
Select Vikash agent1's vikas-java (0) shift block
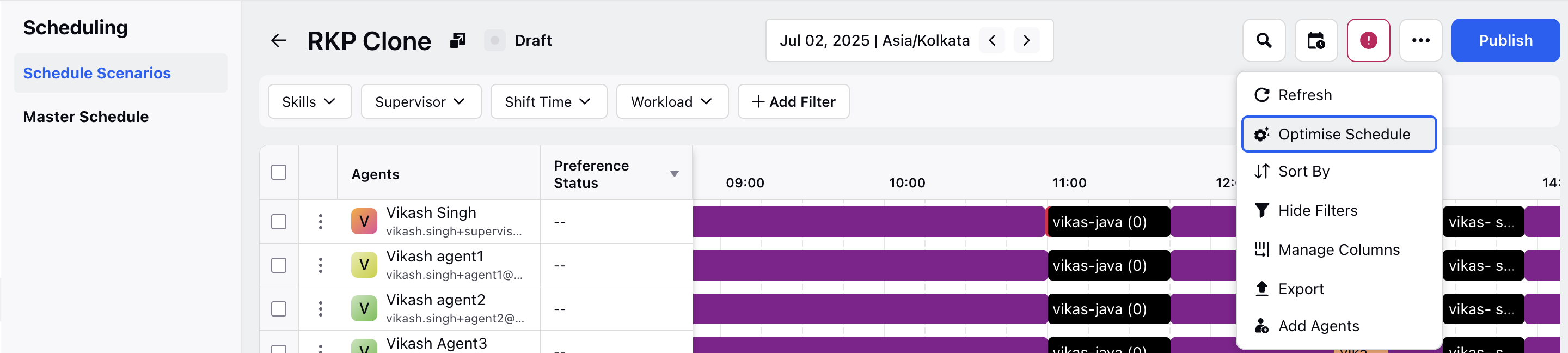pyautogui.click(x=1108, y=265)
